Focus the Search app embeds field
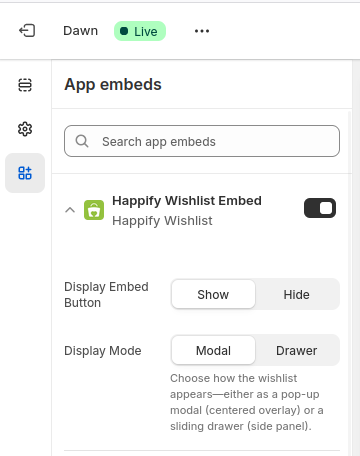Image resolution: width=360 pixels, height=456 pixels. 202,141
